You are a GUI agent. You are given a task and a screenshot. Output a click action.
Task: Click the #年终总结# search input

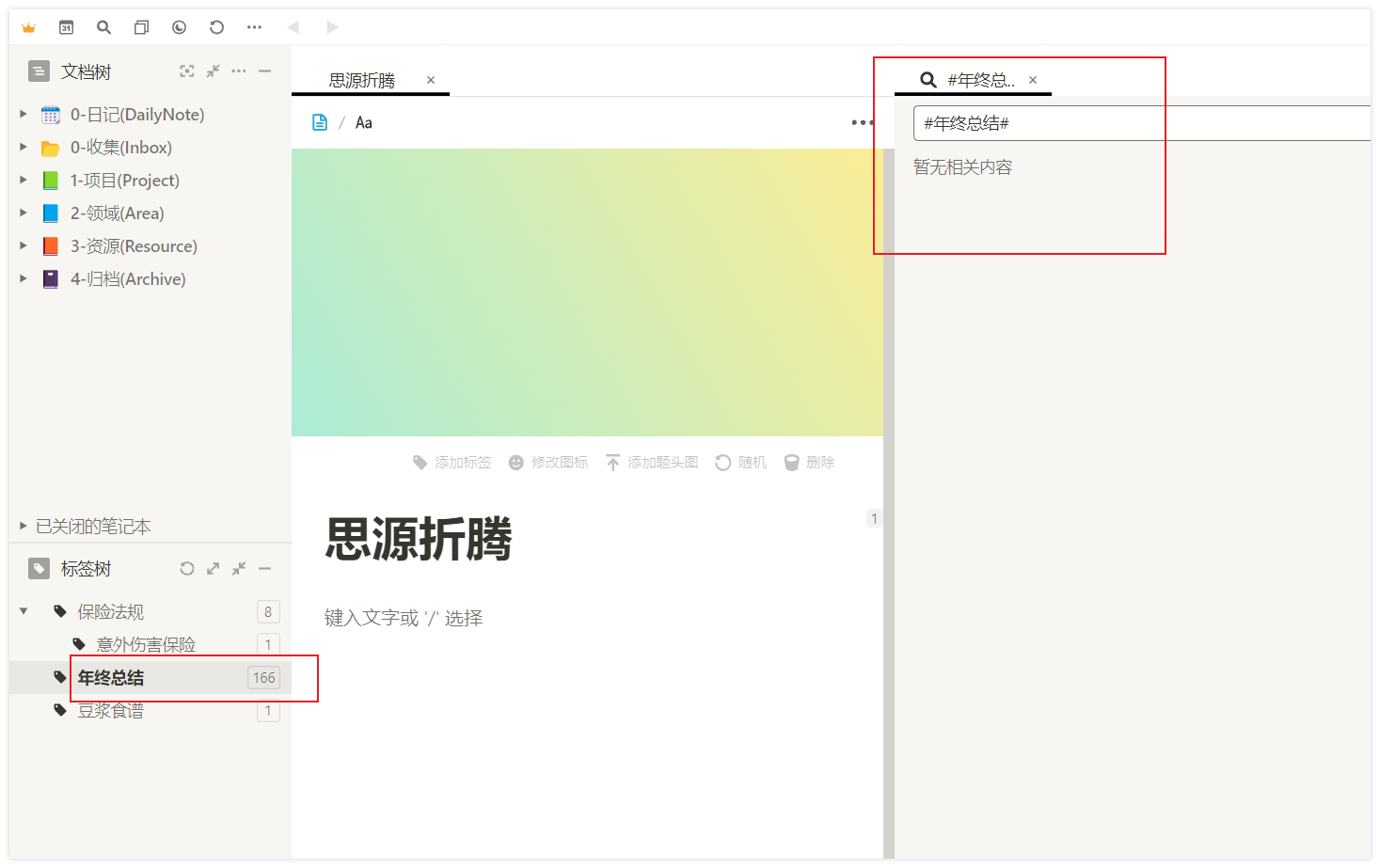coord(1142,123)
